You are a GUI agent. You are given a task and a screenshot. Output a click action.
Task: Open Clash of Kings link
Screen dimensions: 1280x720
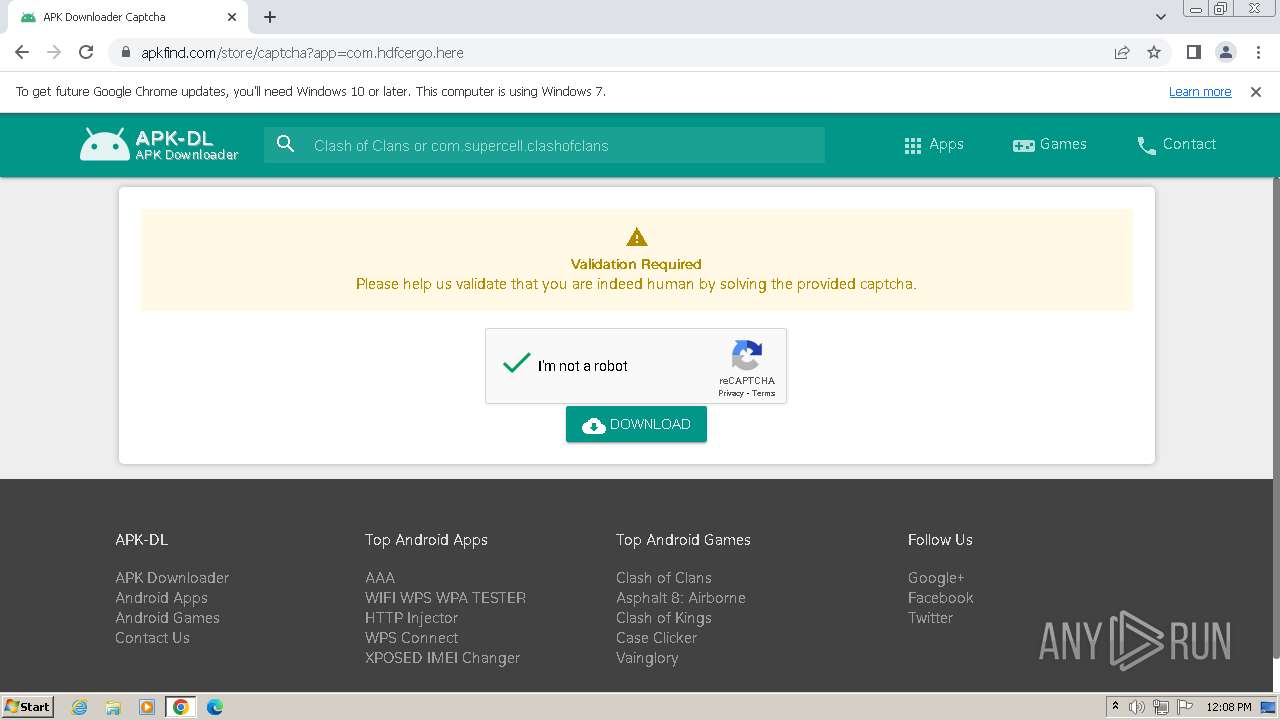tap(664, 618)
